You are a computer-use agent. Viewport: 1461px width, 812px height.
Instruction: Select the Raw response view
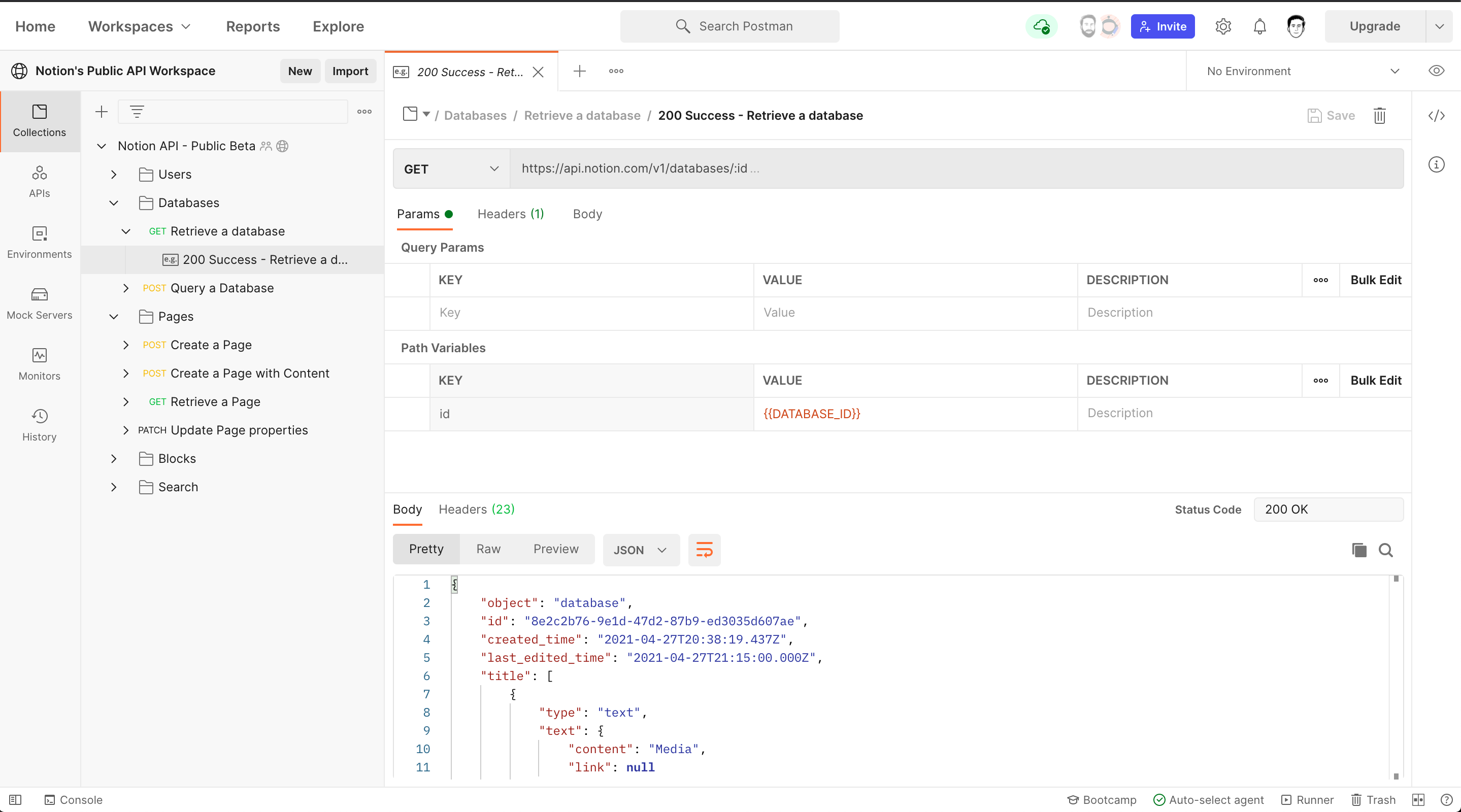tap(488, 549)
